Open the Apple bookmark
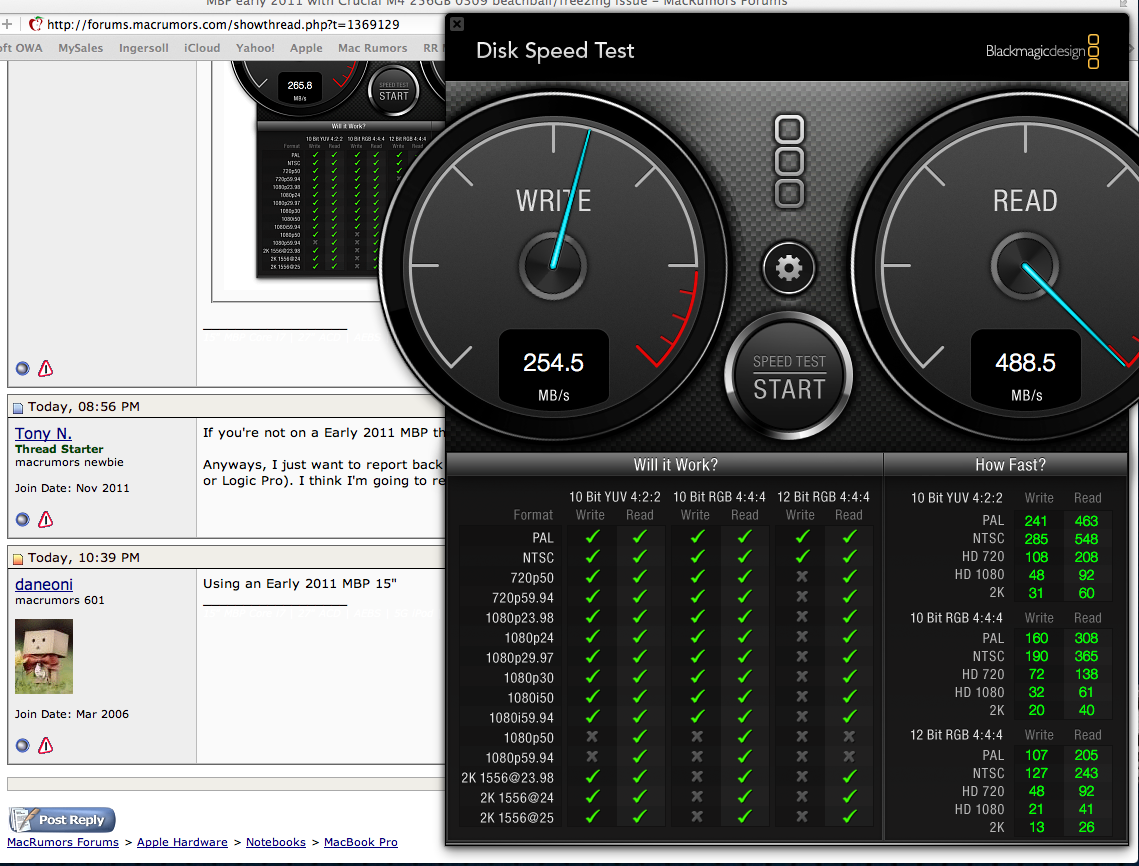This screenshot has width=1139, height=866. [x=306, y=48]
